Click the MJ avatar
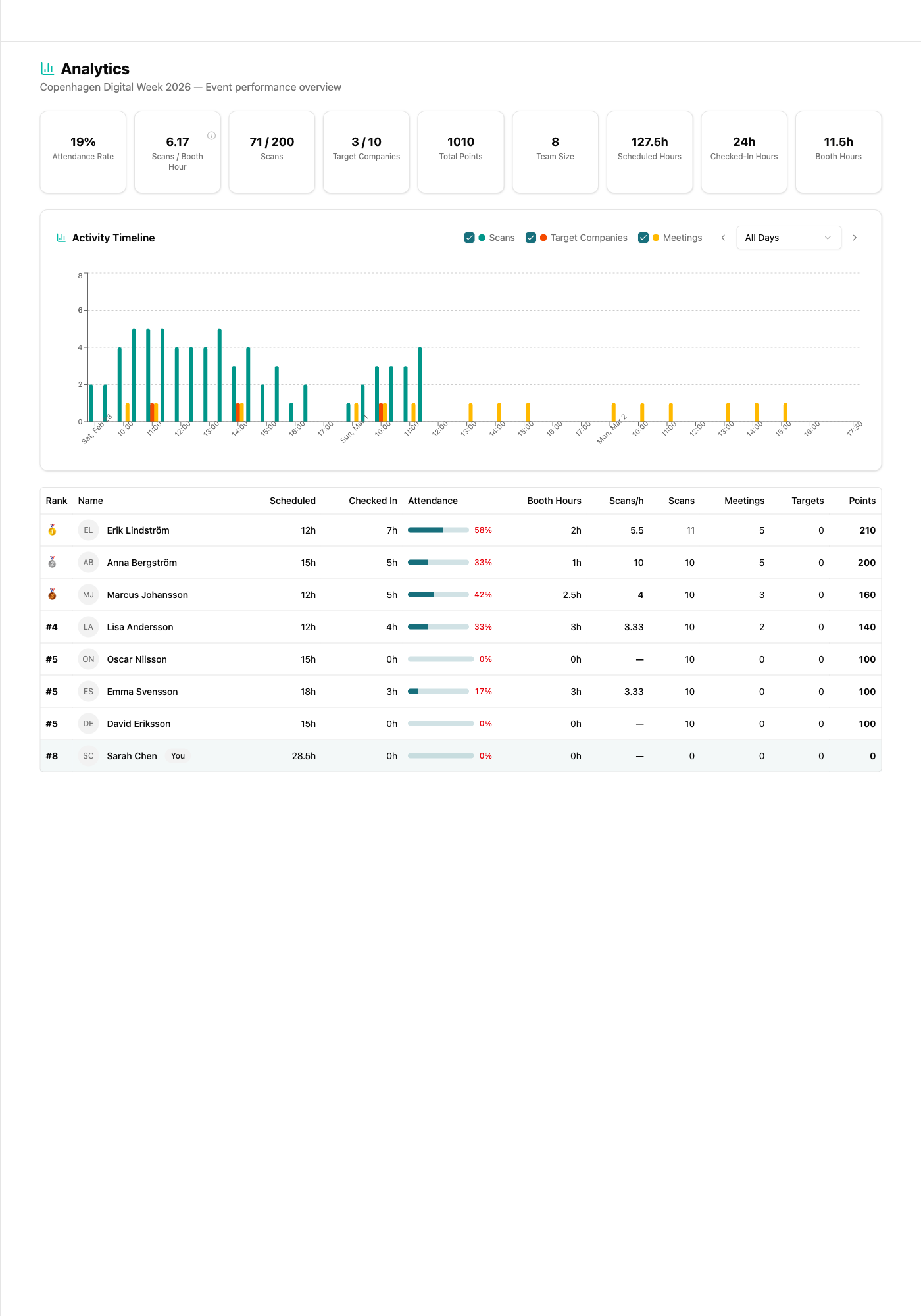This screenshot has height=1316, width=921. click(88, 595)
